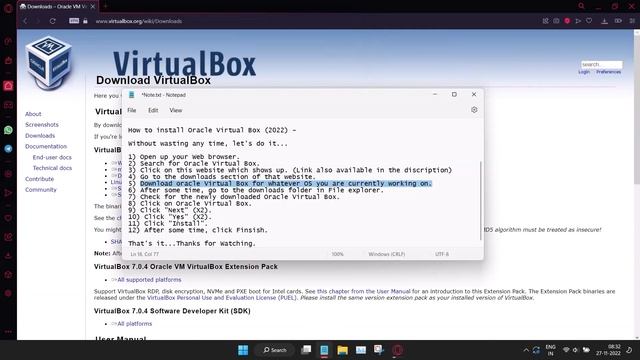The width and height of the screenshot is (640, 360).
Task: Open the Contribute navigation link
Action: [x=39, y=179]
